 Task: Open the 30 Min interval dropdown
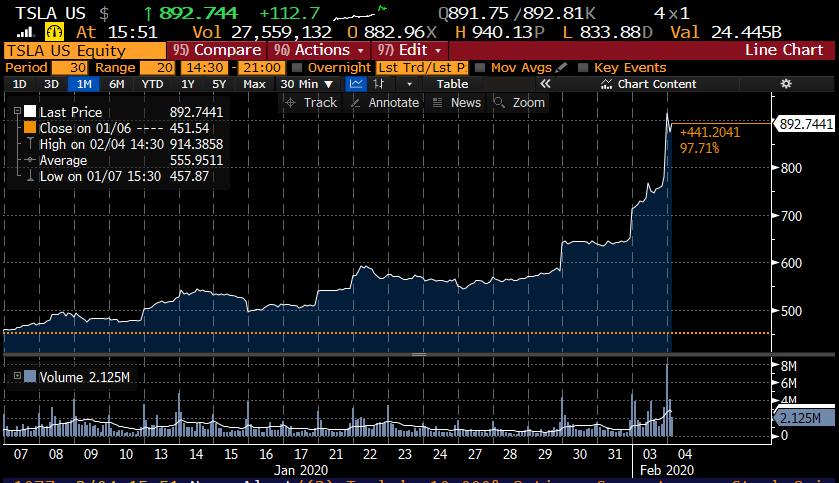307,84
